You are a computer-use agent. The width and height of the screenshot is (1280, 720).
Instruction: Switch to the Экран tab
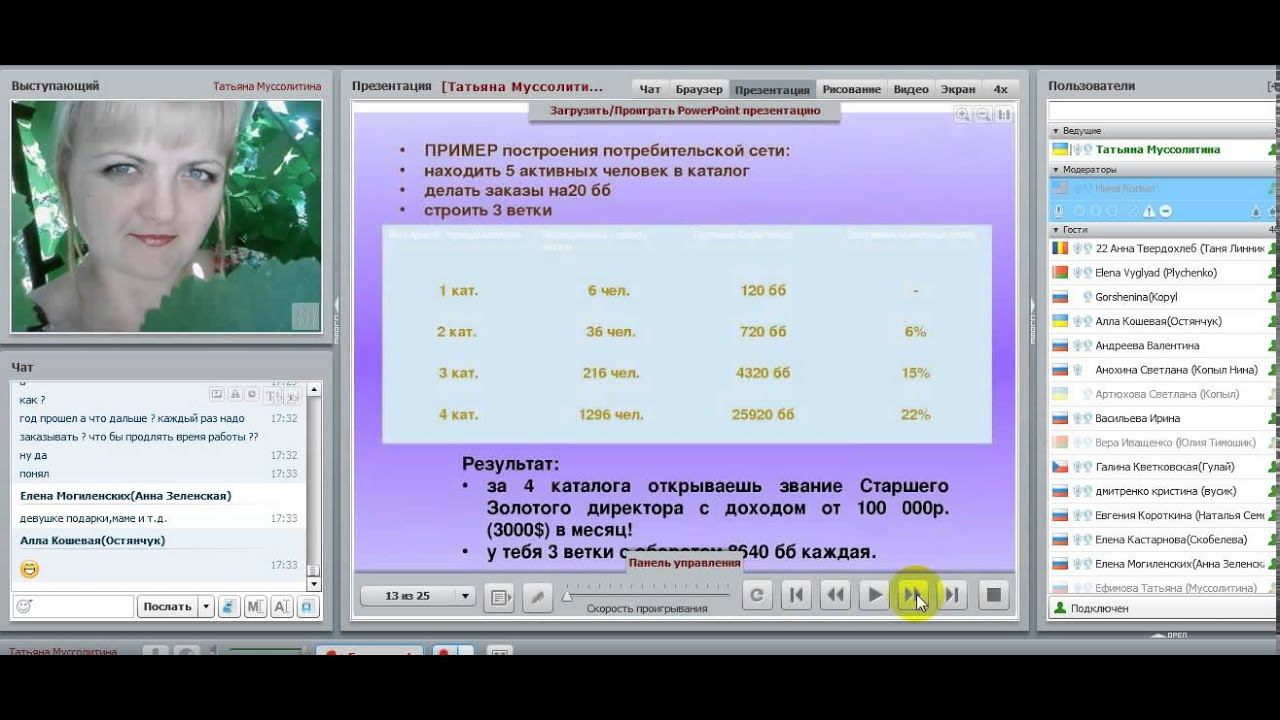[x=958, y=89]
